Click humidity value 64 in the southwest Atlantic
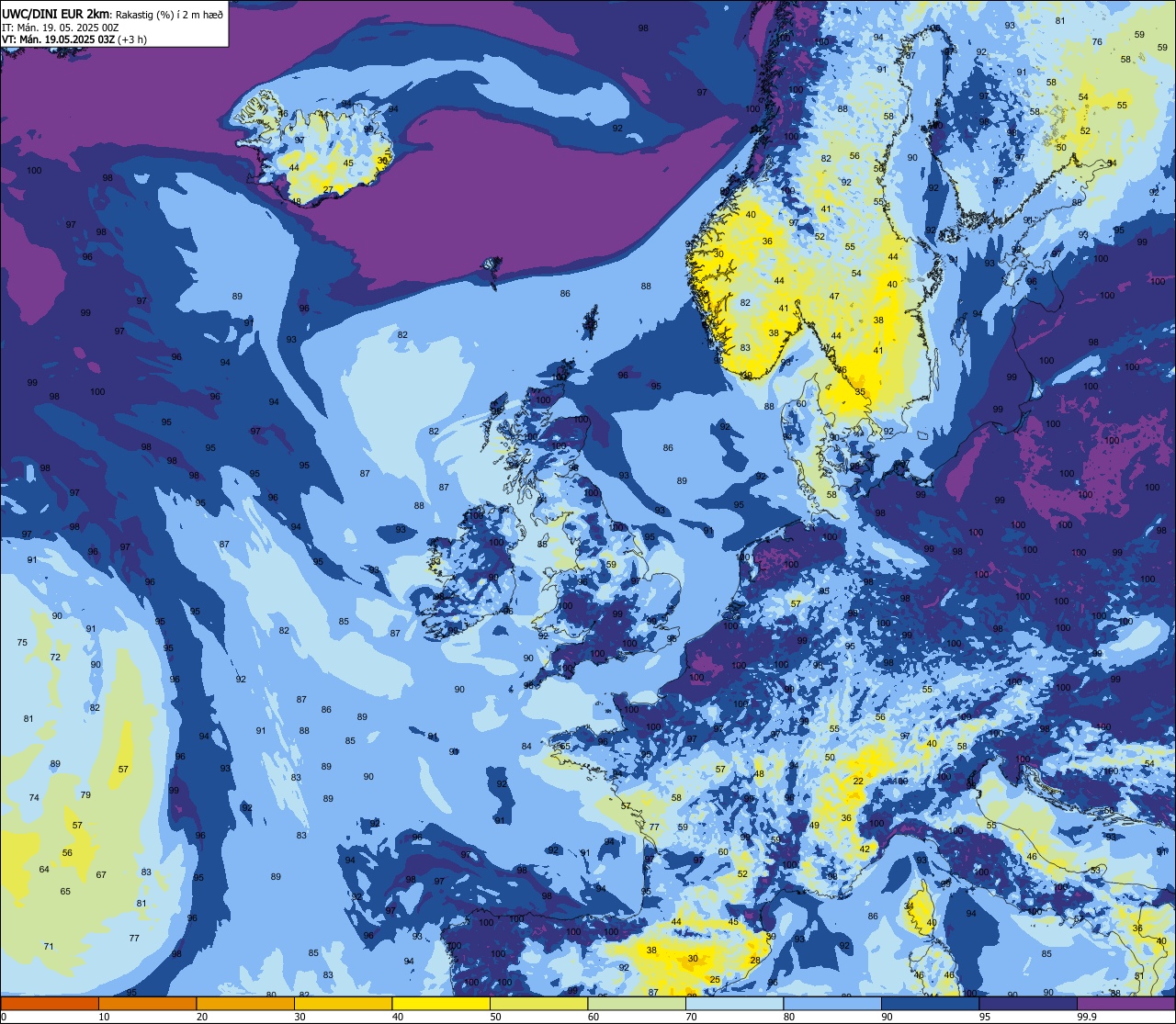1176x1024 pixels. [x=44, y=869]
